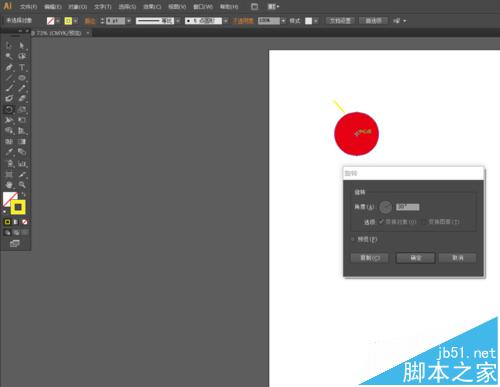Select the Scale tool
500x387 pixels.
[22, 109]
